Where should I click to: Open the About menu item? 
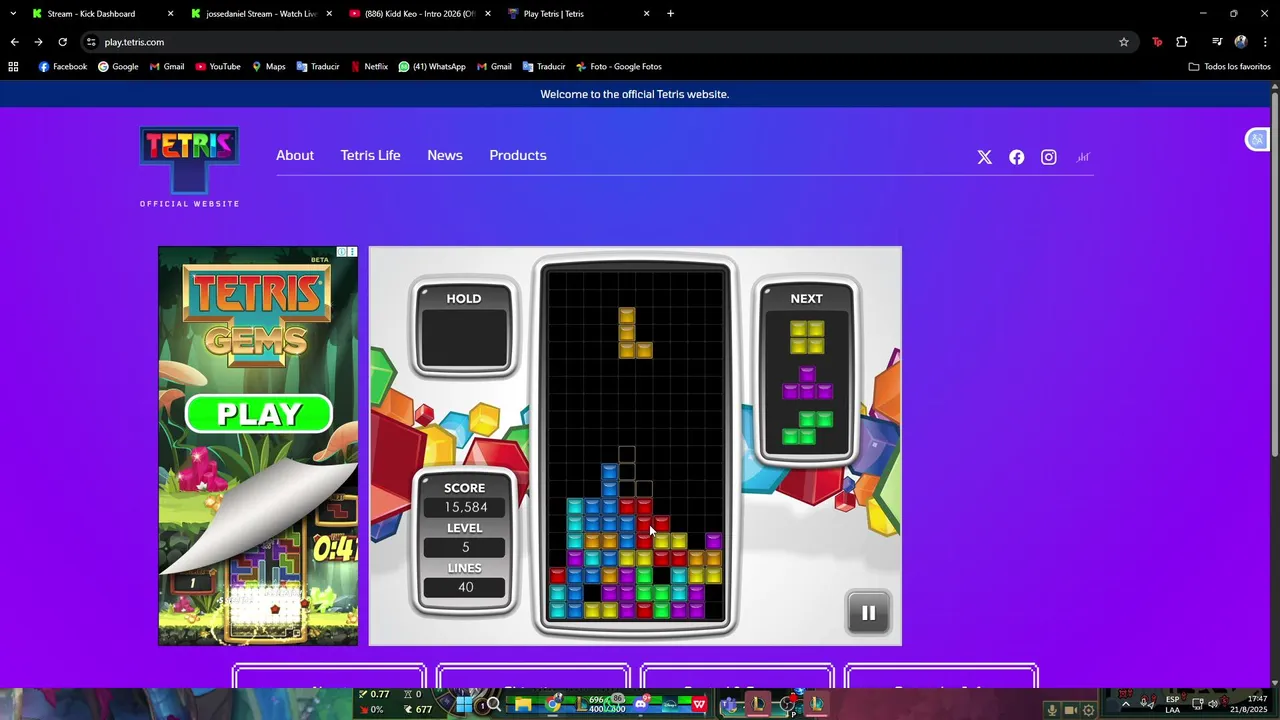[295, 155]
